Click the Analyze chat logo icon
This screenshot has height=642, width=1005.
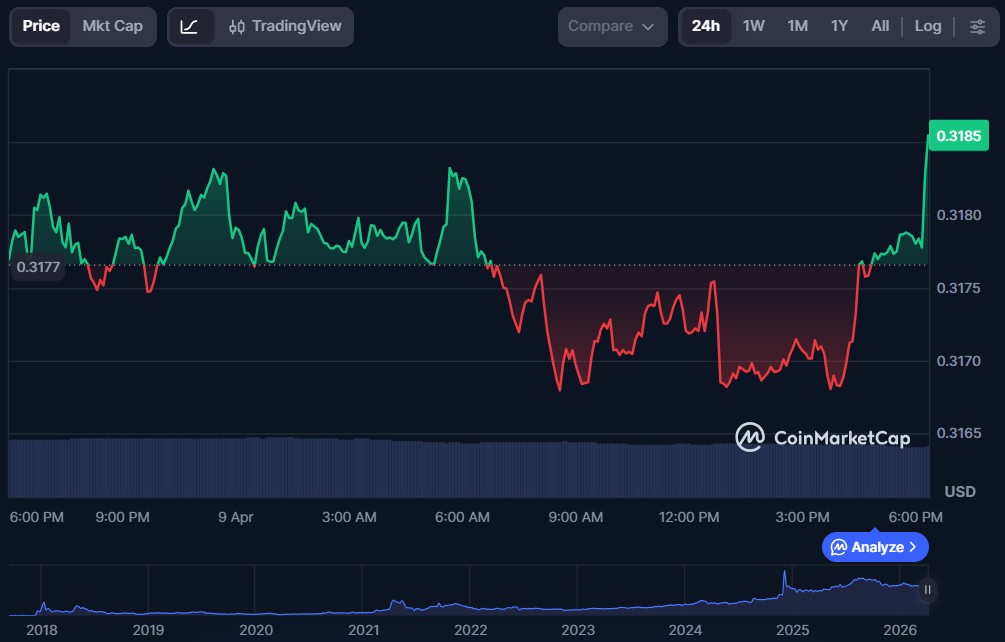click(x=838, y=547)
